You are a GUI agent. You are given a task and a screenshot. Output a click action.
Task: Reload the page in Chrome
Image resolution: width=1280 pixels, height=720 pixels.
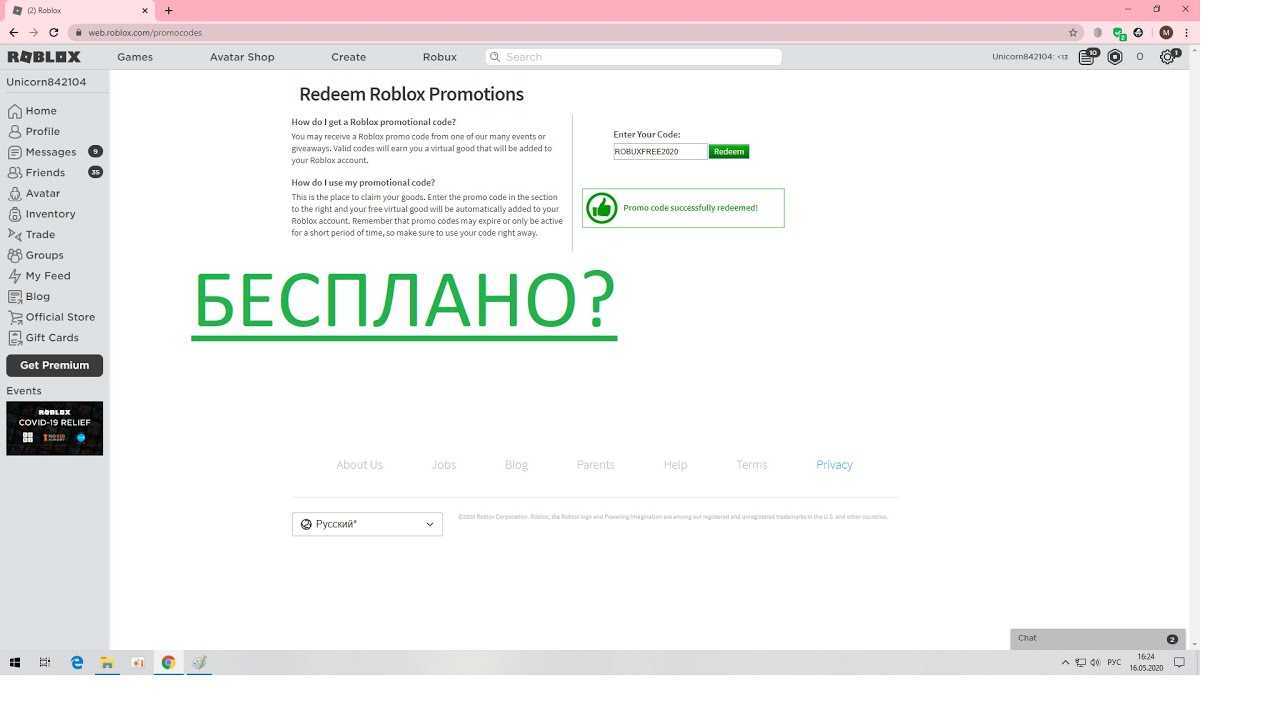pos(53,32)
